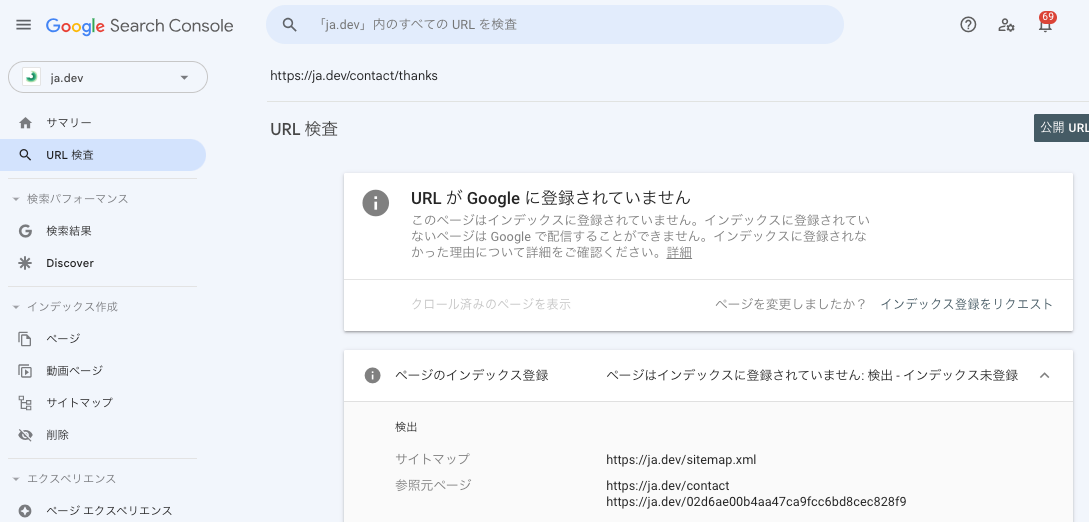Viewport: 1089px width, 522px height.
Task: Open the ja.dev property selector dropdown
Action: point(108,77)
